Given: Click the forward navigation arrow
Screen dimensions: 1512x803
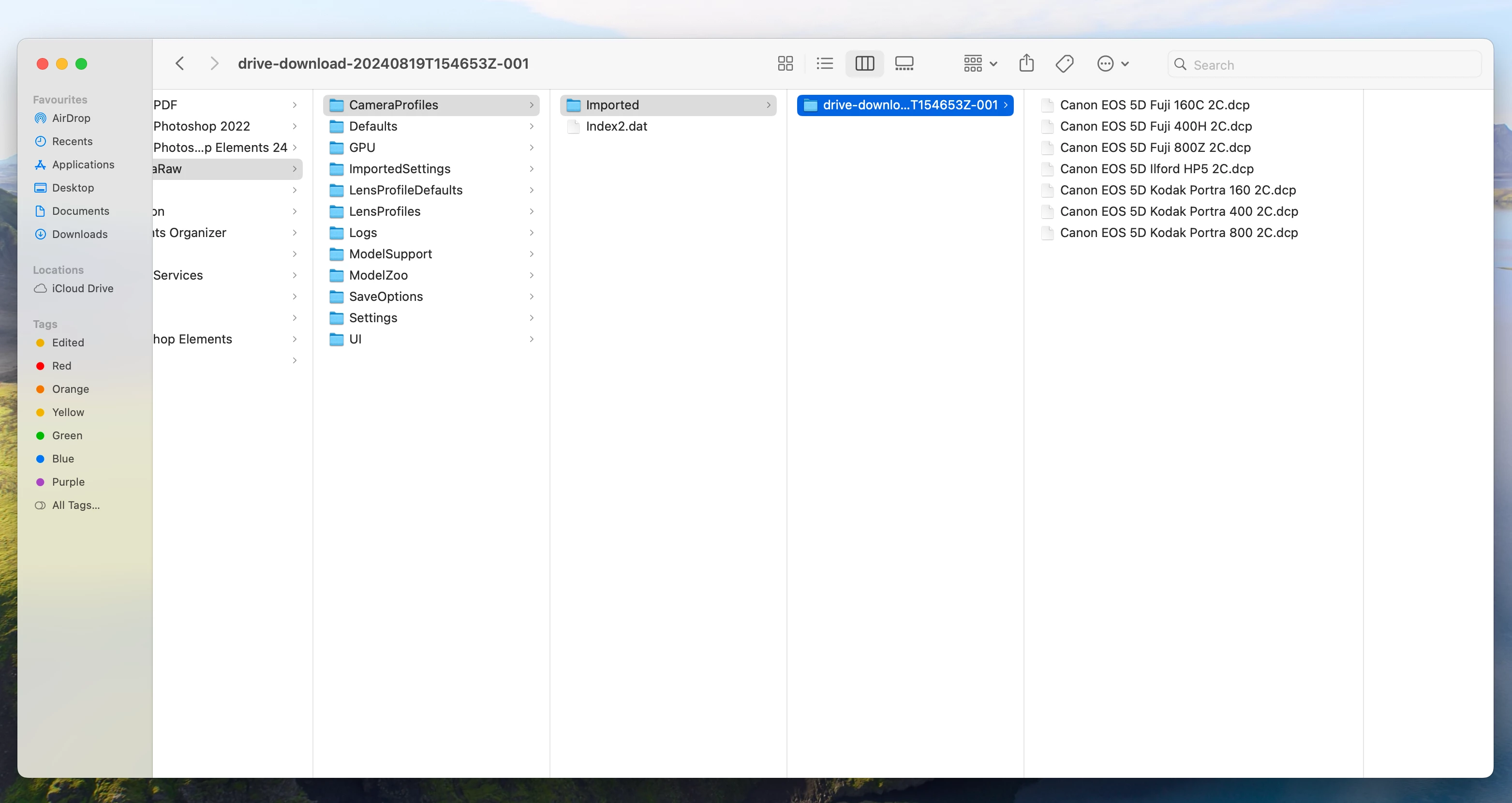Looking at the screenshot, I should pos(214,63).
